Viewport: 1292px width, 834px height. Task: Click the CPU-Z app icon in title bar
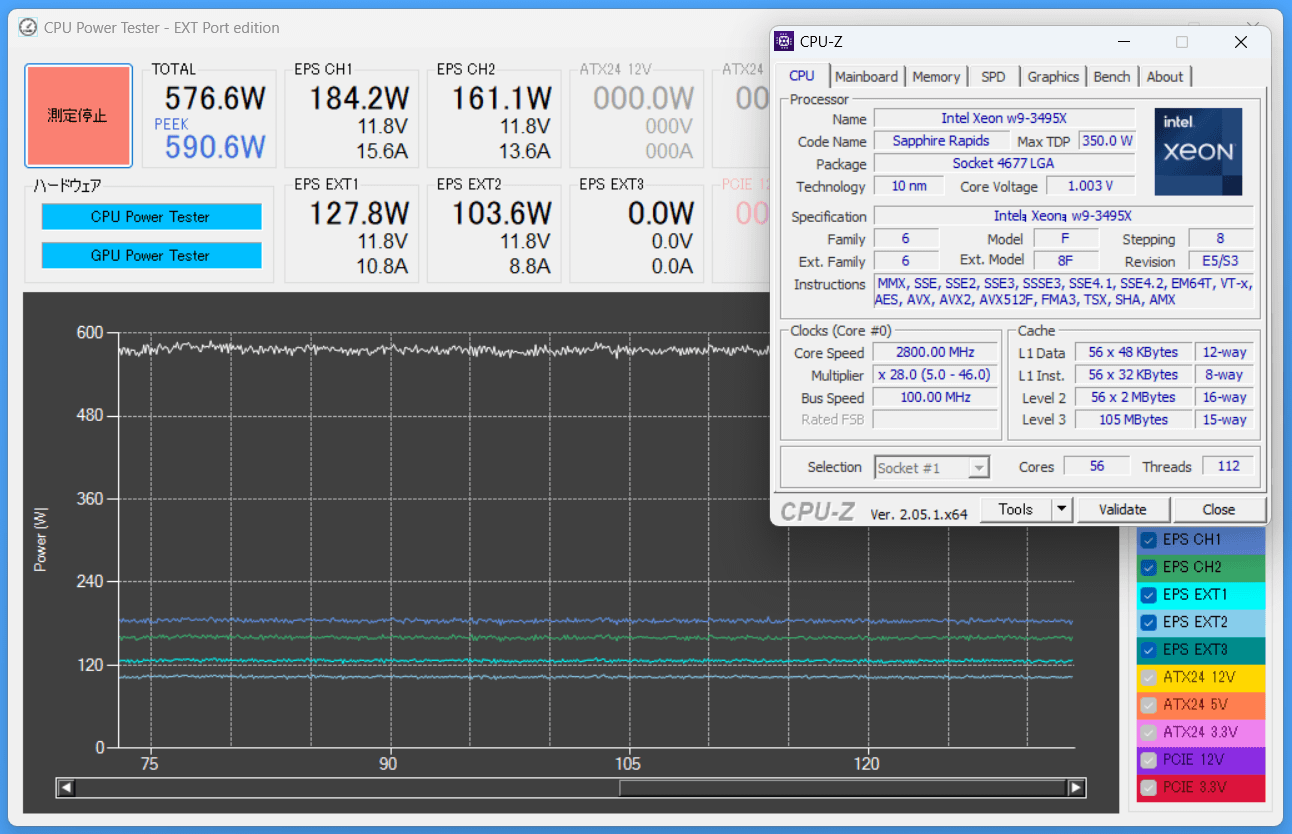785,41
